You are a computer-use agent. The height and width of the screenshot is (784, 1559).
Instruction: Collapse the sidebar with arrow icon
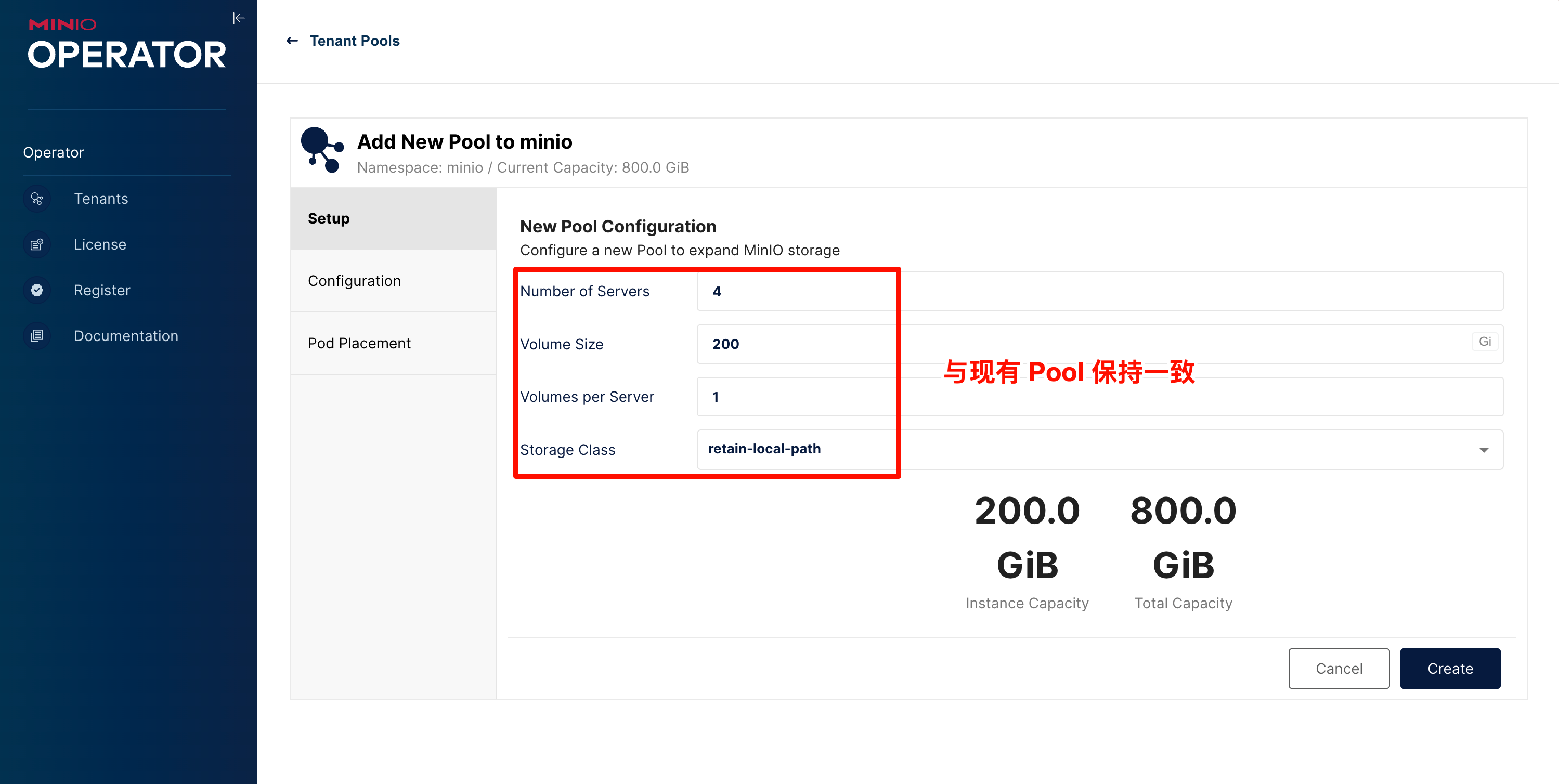point(239,18)
